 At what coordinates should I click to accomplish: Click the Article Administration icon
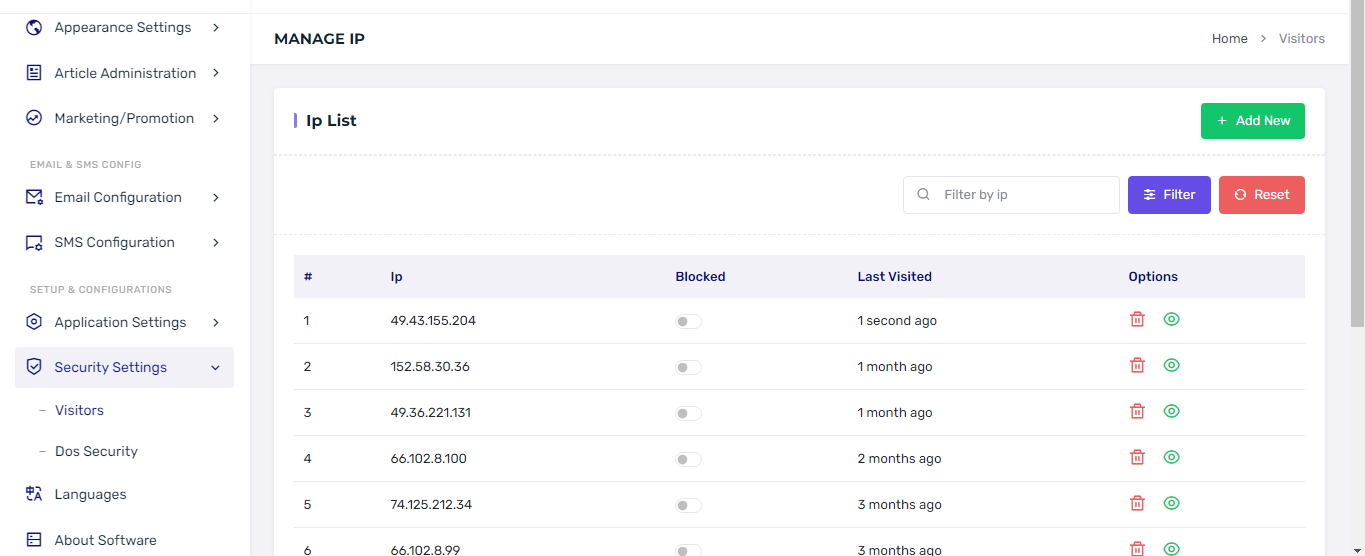click(34, 73)
